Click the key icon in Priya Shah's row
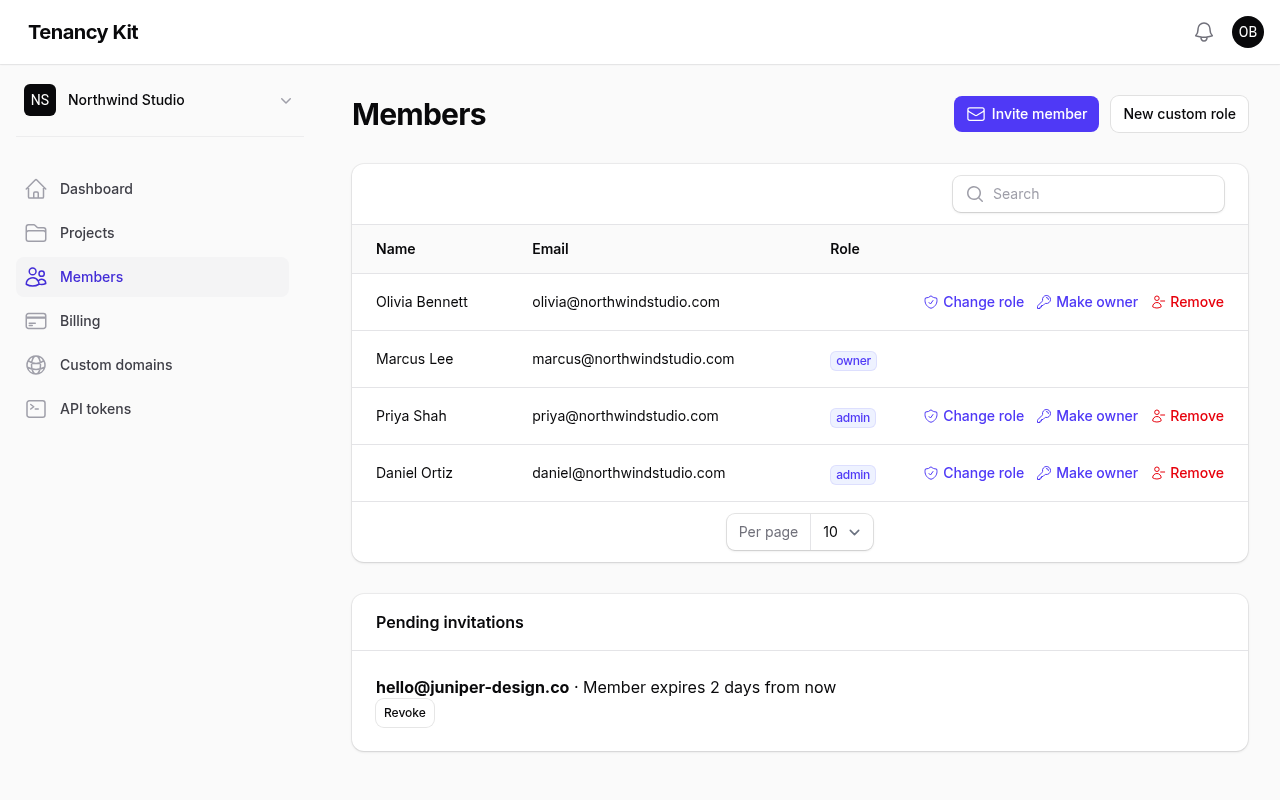 pyautogui.click(x=1044, y=416)
